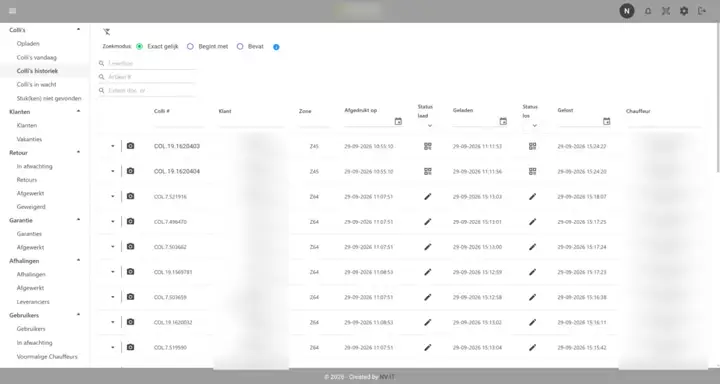Open the notifications bell
The image size is (720, 384).
coord(648,11)
